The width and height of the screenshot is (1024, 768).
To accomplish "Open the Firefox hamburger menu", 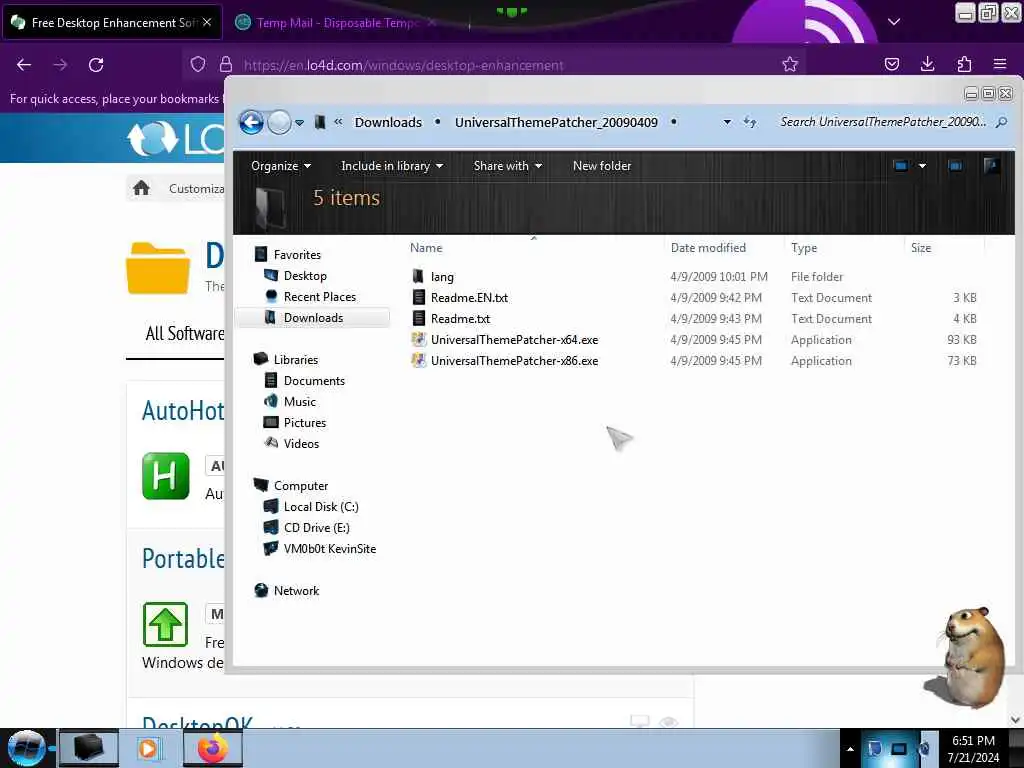I will 1000,64.
